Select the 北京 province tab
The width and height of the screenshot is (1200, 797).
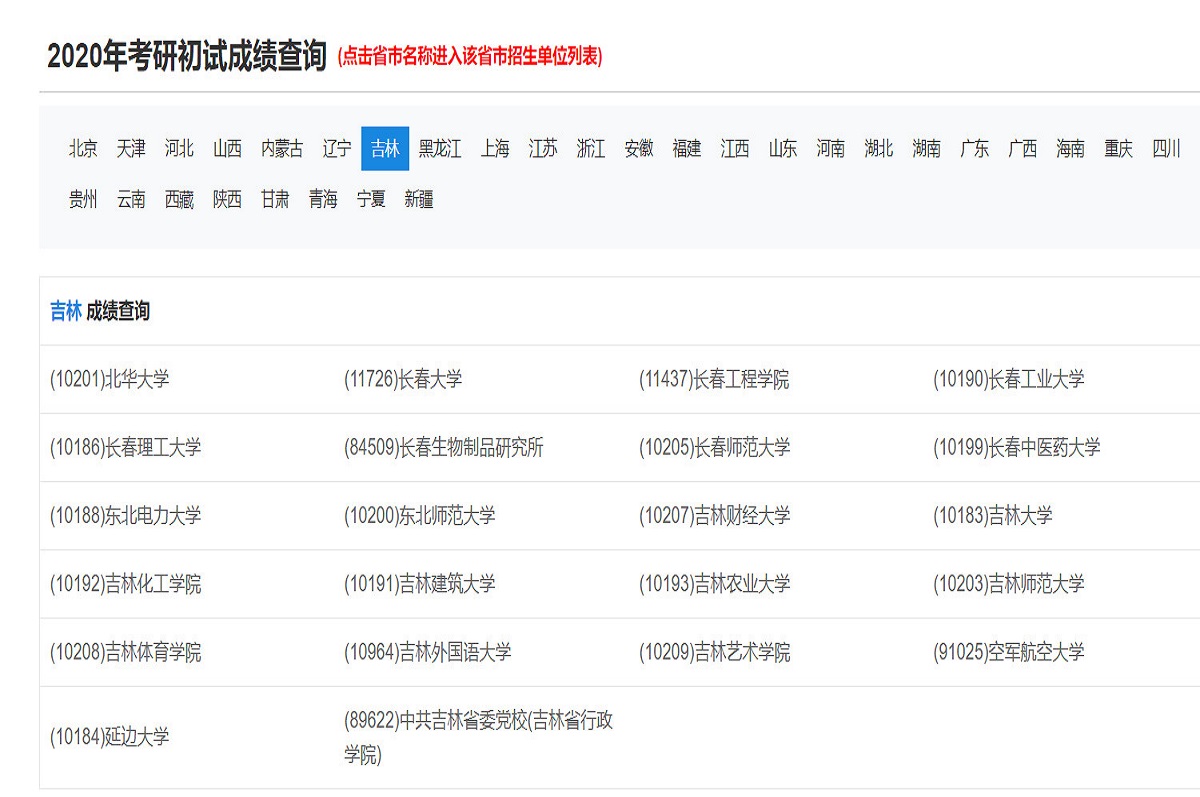click(84, 149)
